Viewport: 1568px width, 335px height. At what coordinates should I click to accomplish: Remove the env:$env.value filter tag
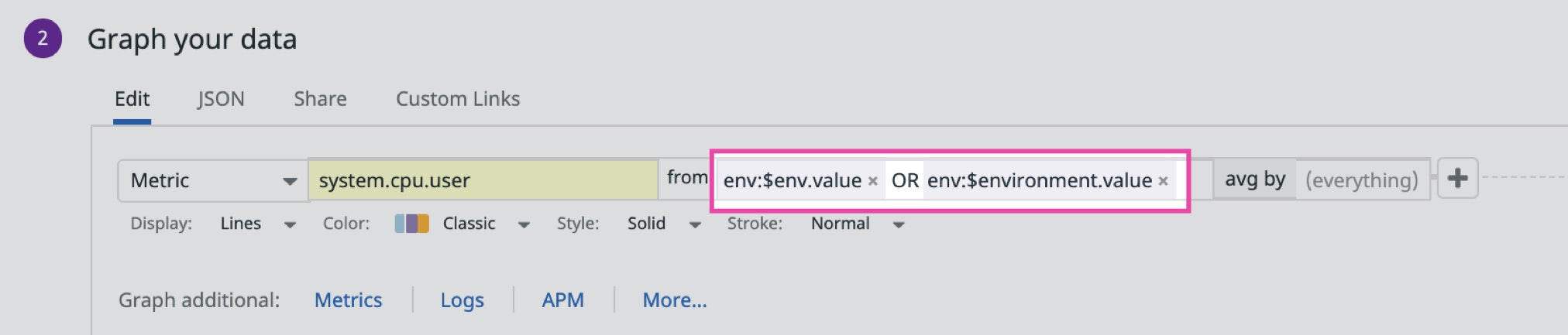point(872,181)
